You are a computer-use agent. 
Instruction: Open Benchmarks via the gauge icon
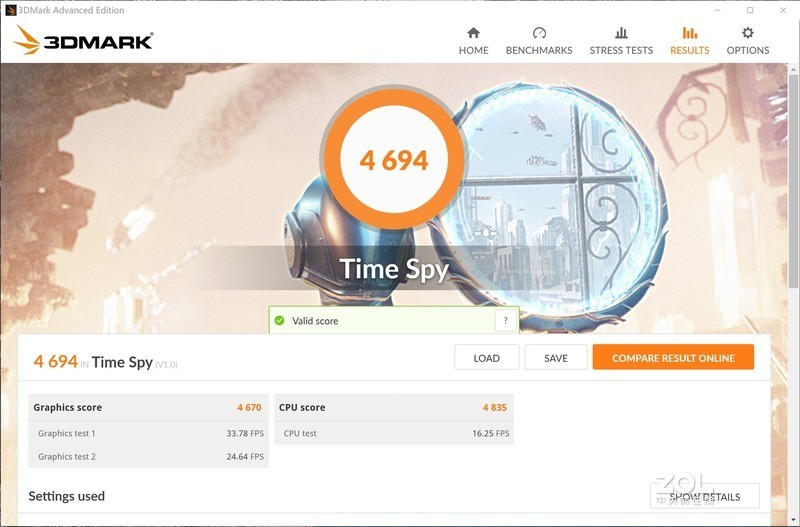pyautogui.click(x=539, y=33)
